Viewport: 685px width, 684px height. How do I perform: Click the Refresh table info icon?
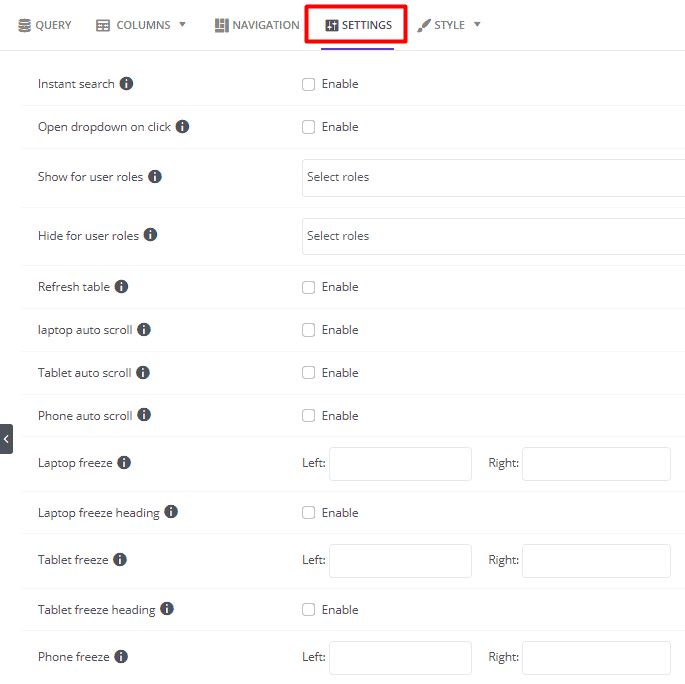click(x=121, y=287)
